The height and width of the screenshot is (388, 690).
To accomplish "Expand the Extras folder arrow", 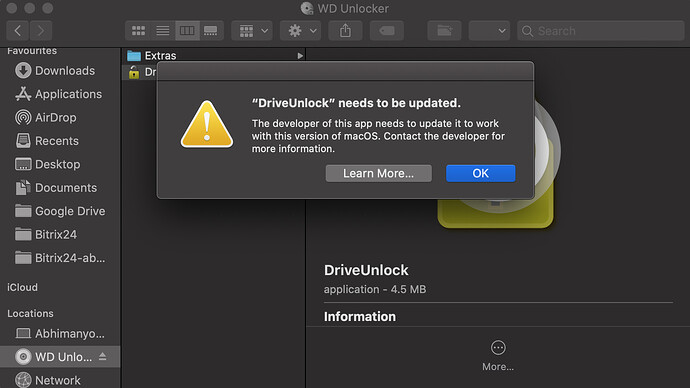I will click(300, 56).
